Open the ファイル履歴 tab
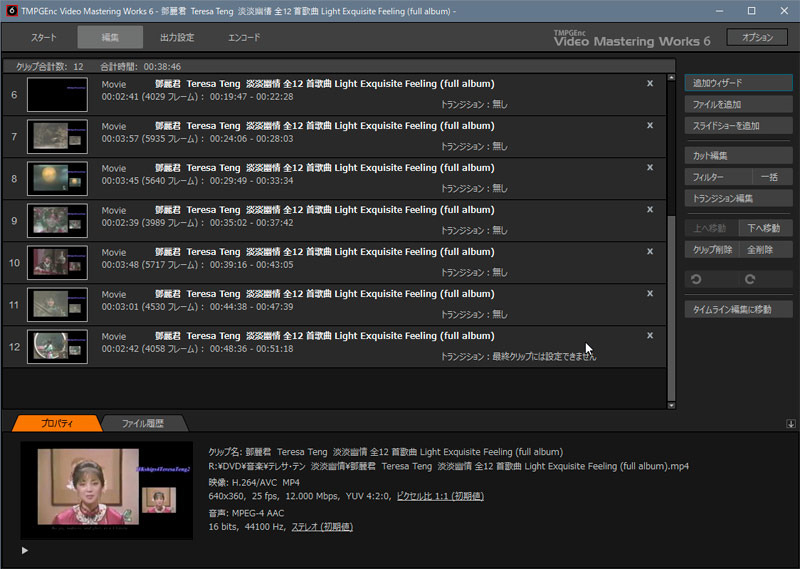 (143, 423)
